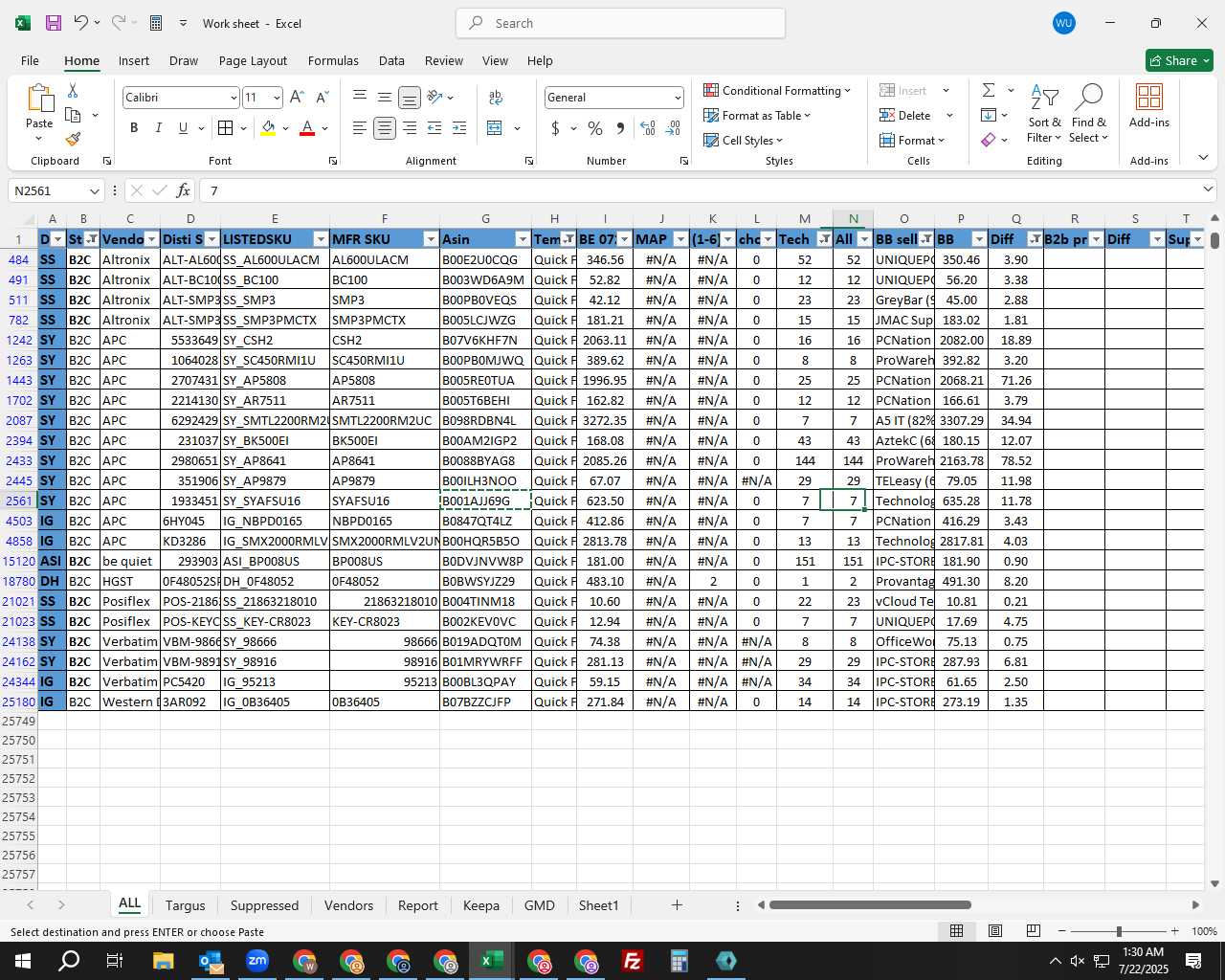This screenshot has width=1225, height=980.
Task: Open filter dropdown for LISTEDSKU column
Action: (x=321, y=239)
